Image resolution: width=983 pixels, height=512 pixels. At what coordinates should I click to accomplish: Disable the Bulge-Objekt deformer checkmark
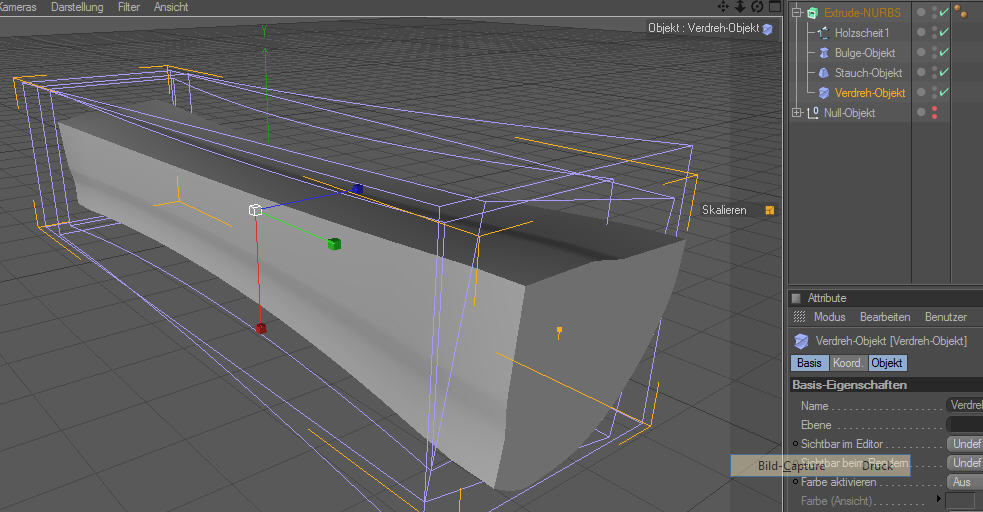[x=944, y=52]
